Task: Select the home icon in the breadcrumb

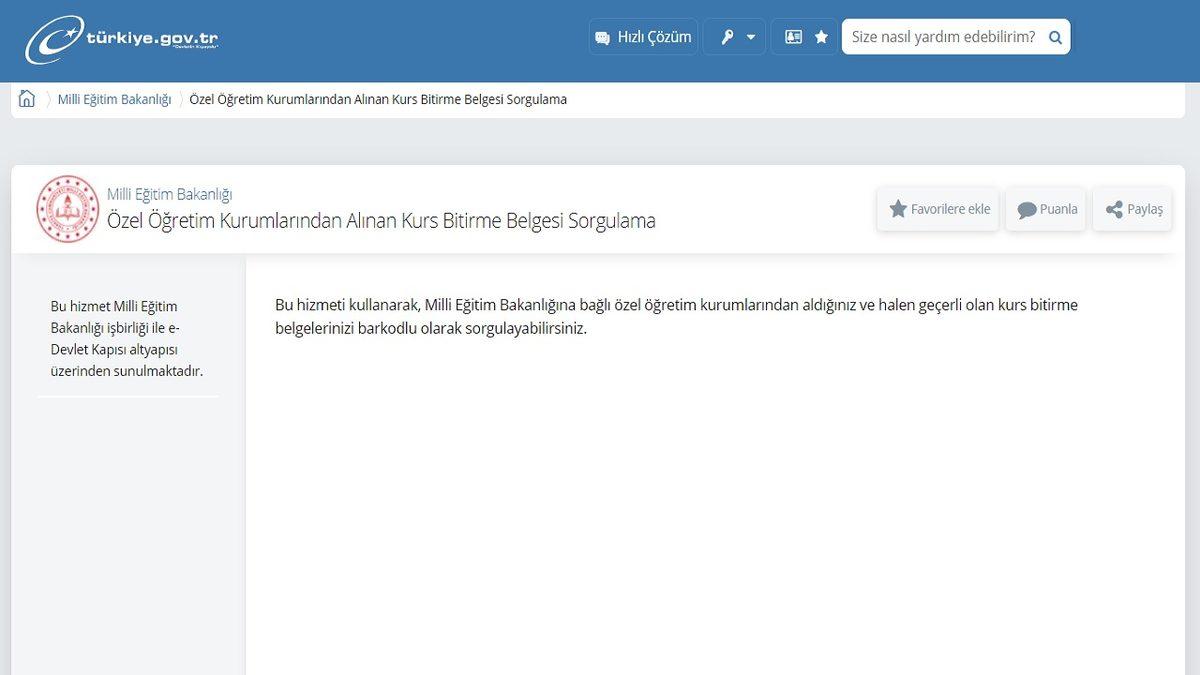Action: tap(27, 99)
